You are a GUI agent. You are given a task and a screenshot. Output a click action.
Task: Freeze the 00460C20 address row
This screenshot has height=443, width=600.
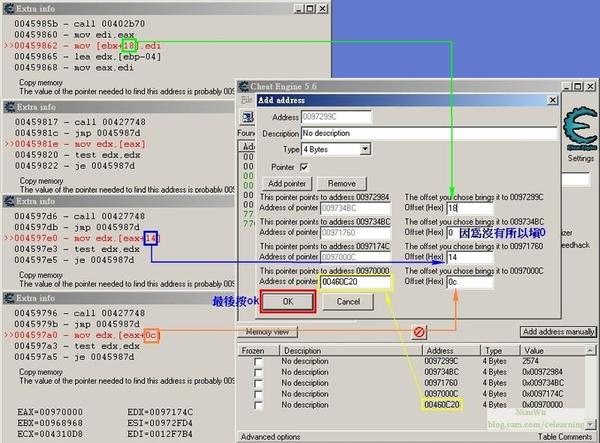[258, 405]
